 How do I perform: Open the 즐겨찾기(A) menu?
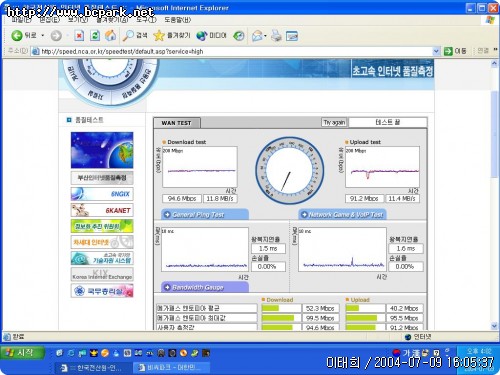(x=112, y=20)
